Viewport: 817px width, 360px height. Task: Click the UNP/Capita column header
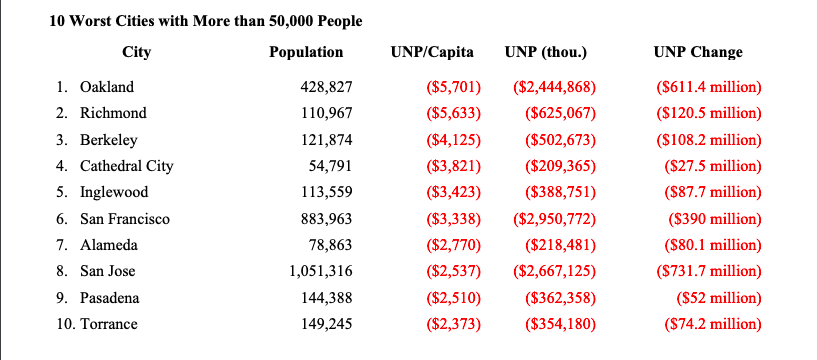click(432, 53)
